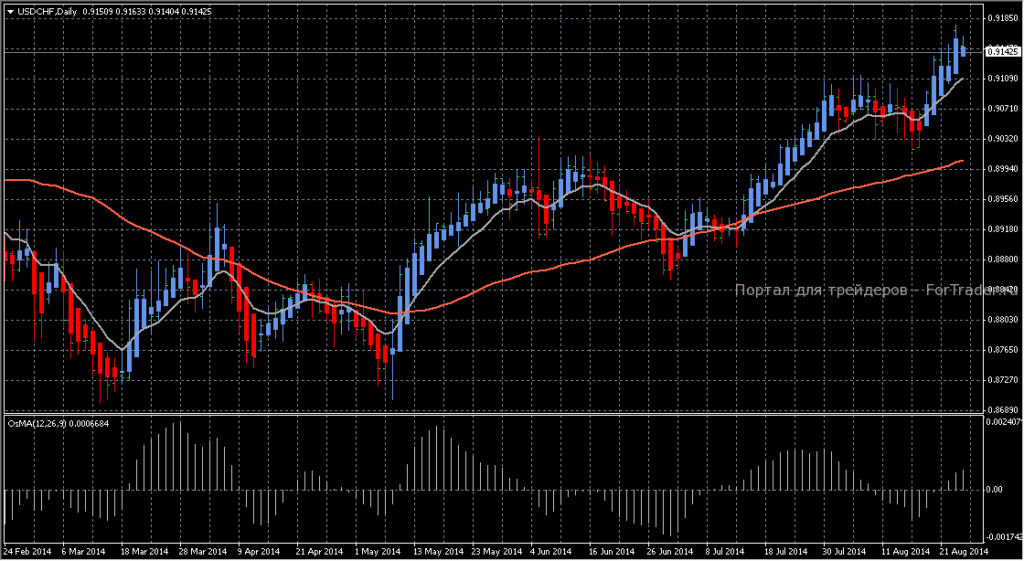1024x561 pixels.
Task: Click the 30 Jul 2014 date label
Action: click(846, 552)
